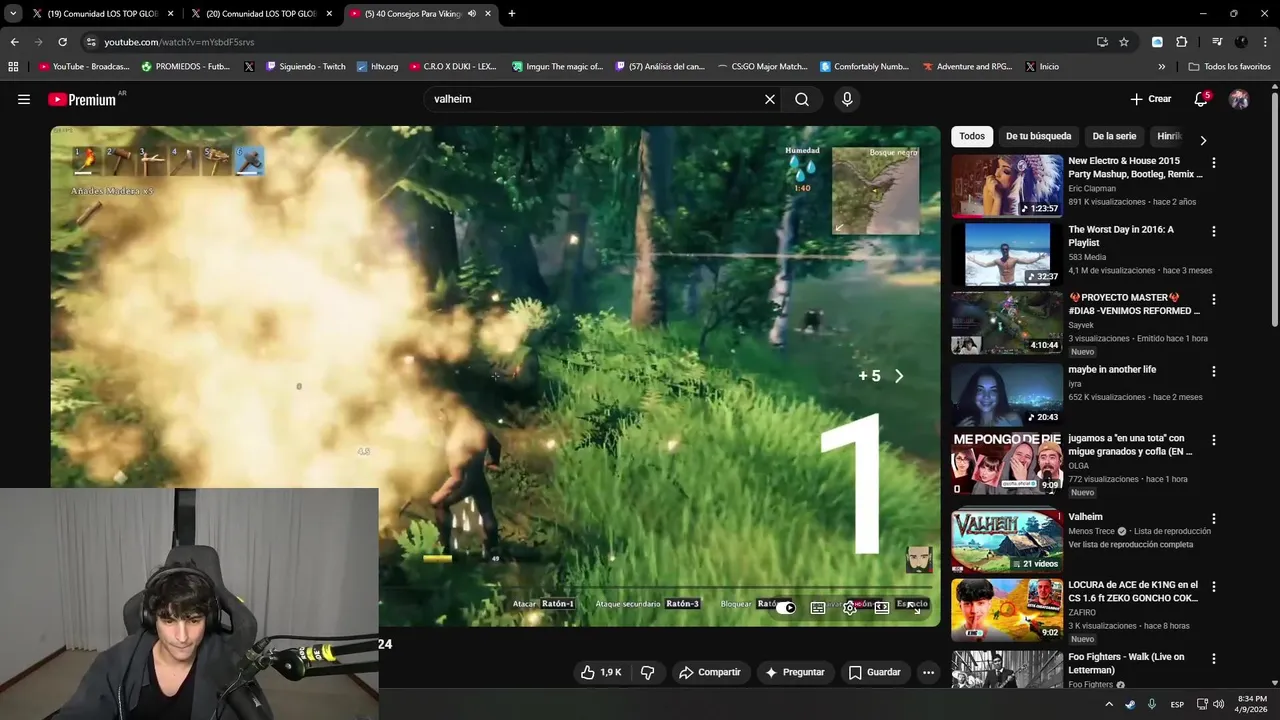
Task: Open New Electro & House 2015 thumbnail
Action: click(x=1007, y=185)
